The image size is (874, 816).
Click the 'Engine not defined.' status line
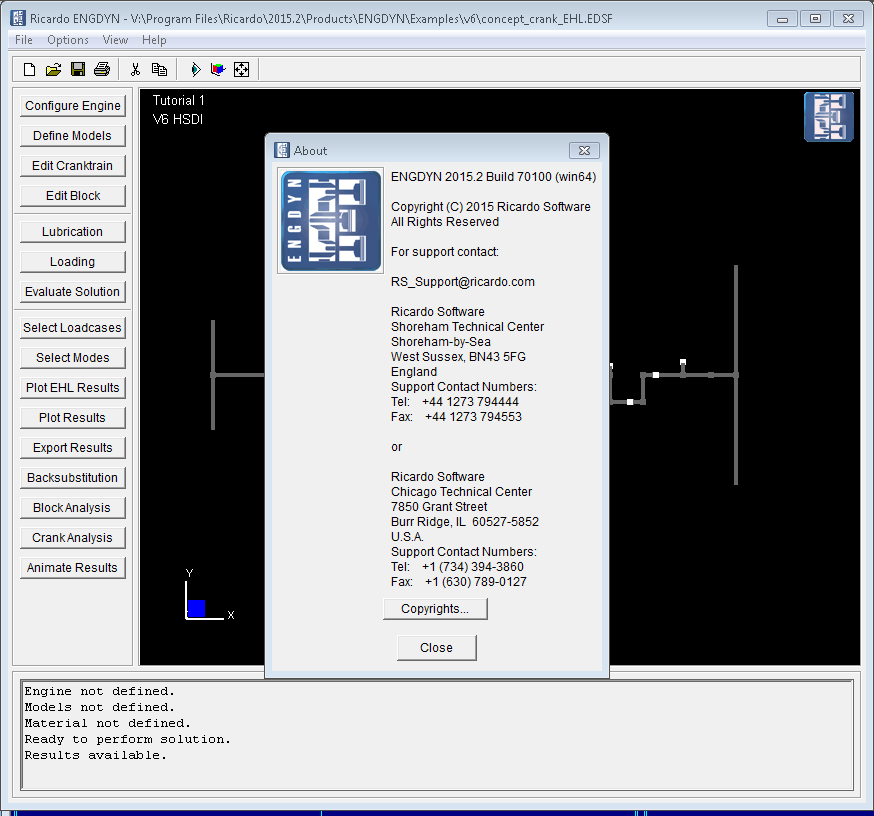(x=99, y=692)
